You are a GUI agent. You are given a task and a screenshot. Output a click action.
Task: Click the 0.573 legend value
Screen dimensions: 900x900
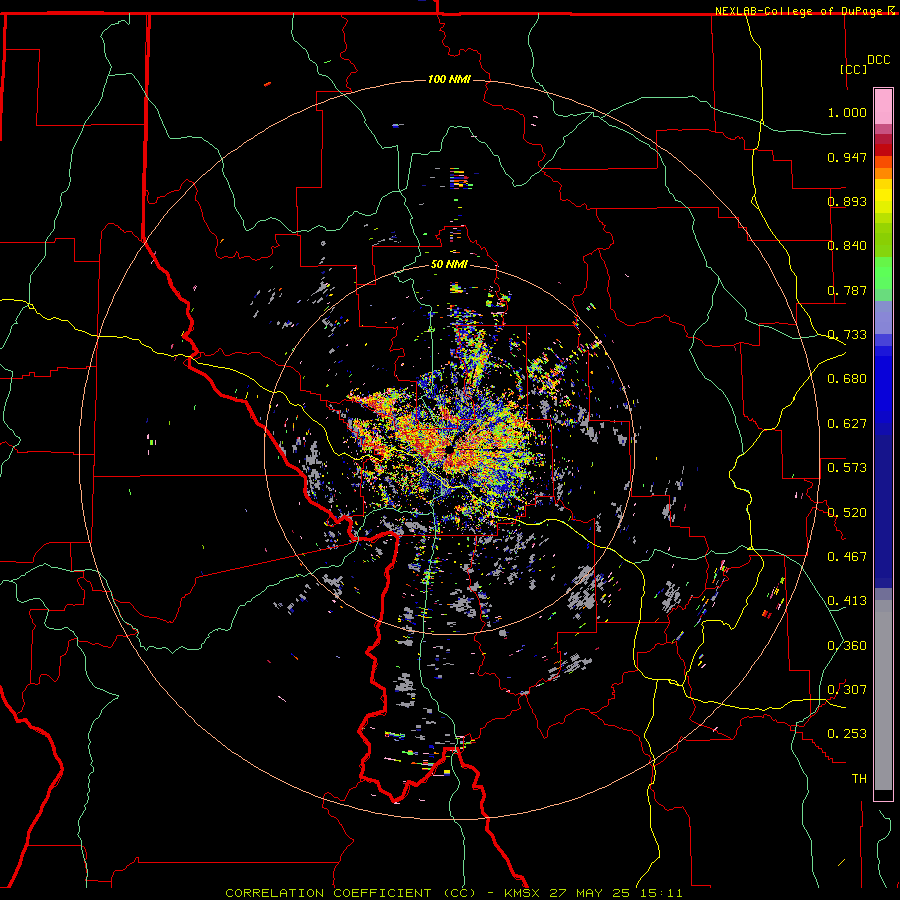(x=847, y=468)
